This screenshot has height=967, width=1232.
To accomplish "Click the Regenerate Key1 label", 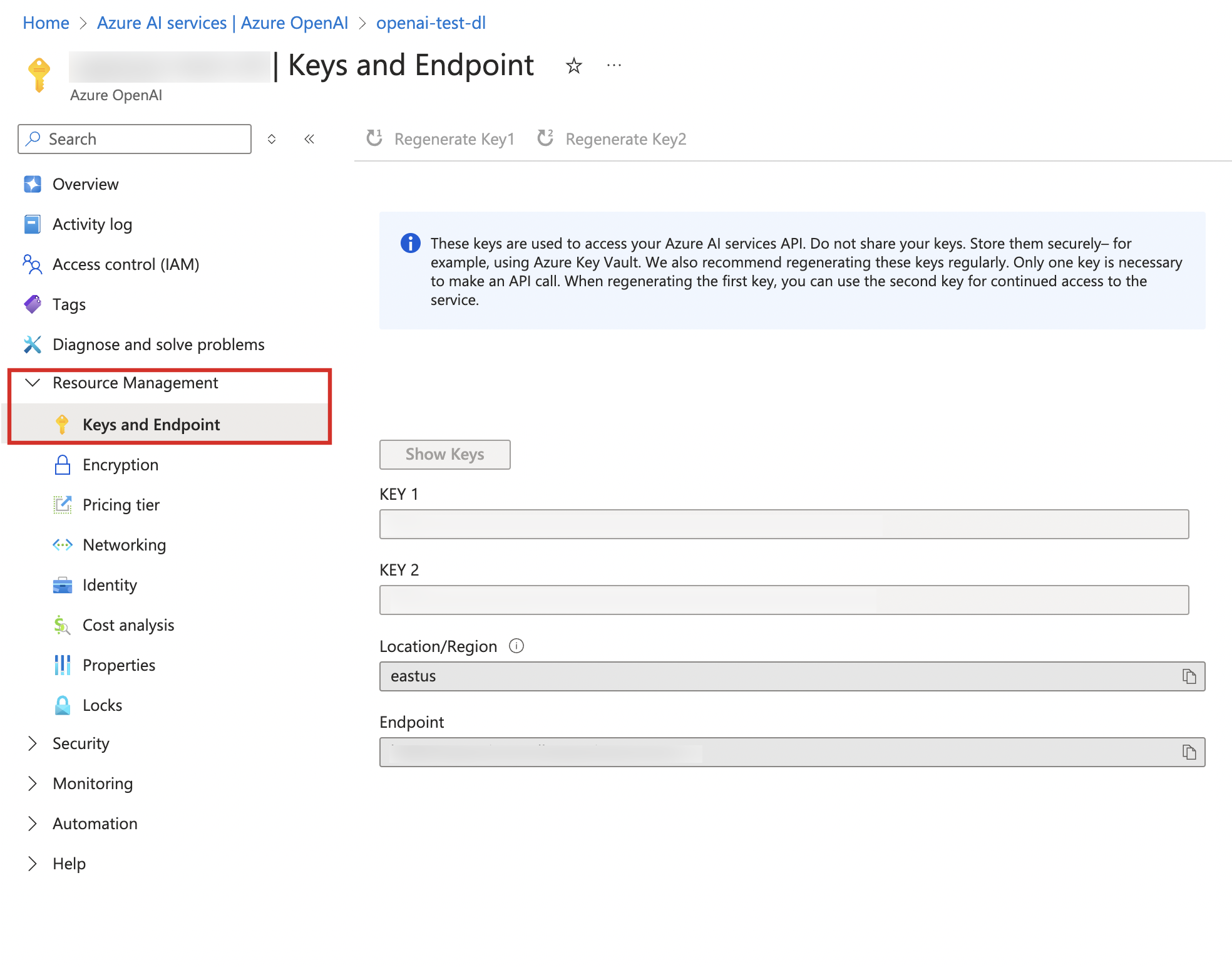I will [454, 139].
